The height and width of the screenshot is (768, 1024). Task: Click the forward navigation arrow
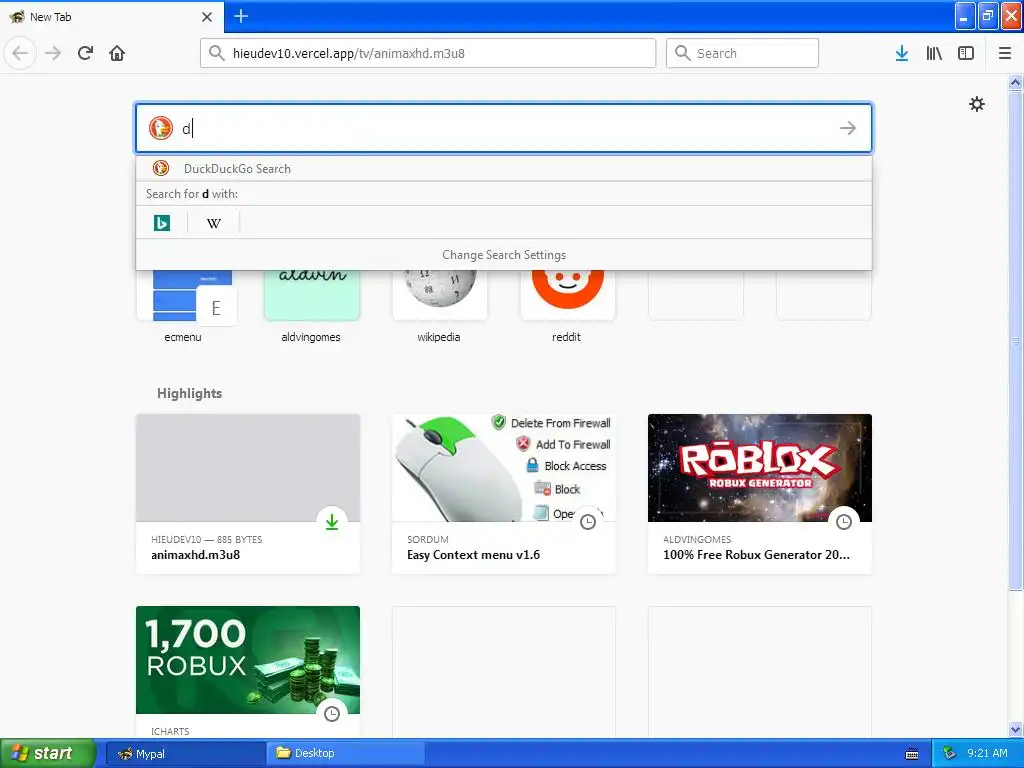[x=53, y=53]
